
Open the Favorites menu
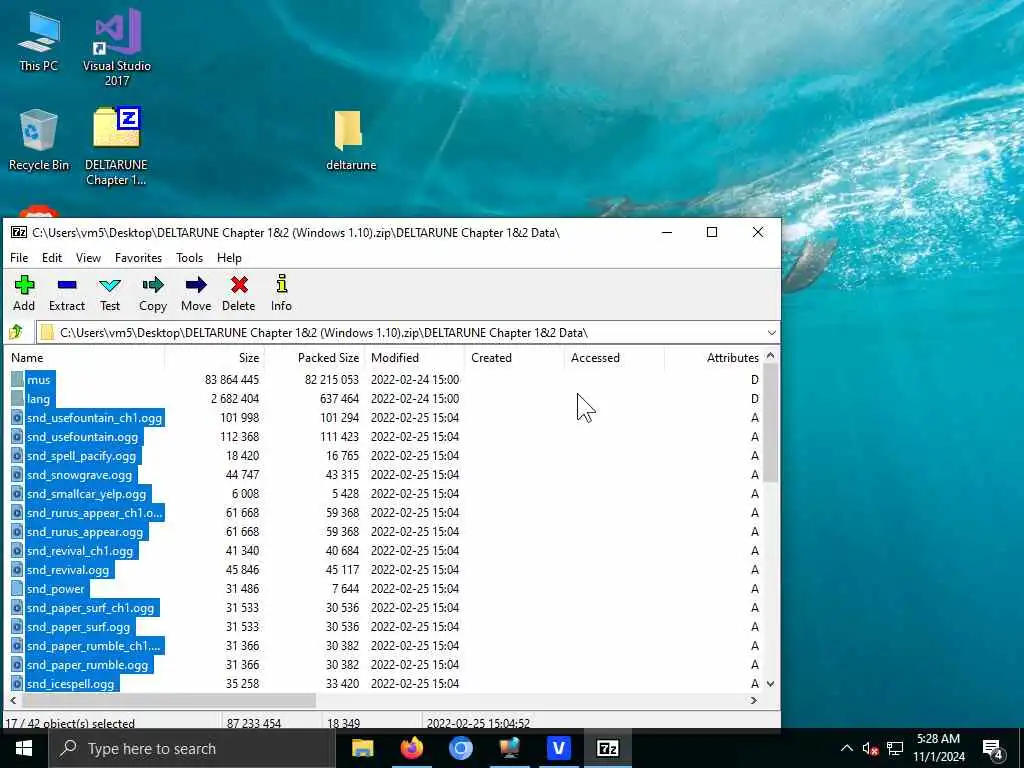[x=138, y=258]
